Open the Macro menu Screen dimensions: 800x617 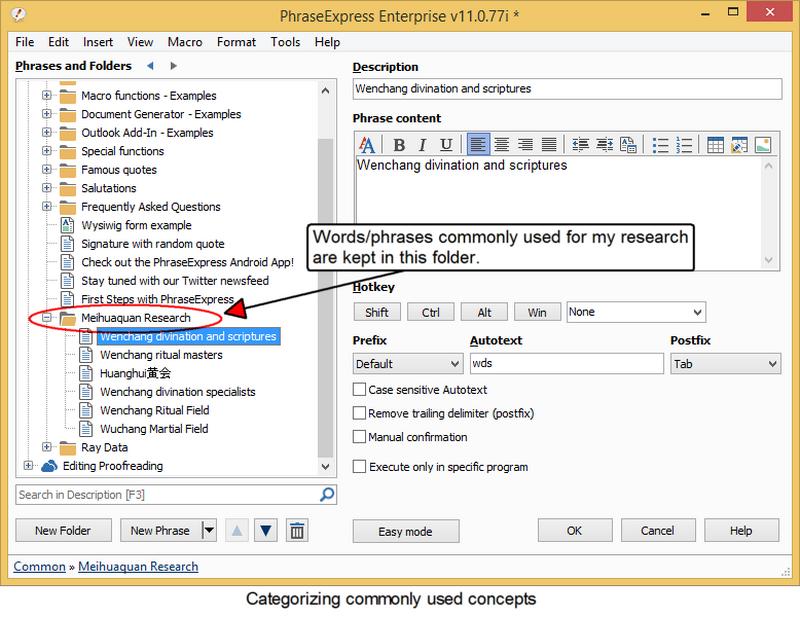click(185, 42)
